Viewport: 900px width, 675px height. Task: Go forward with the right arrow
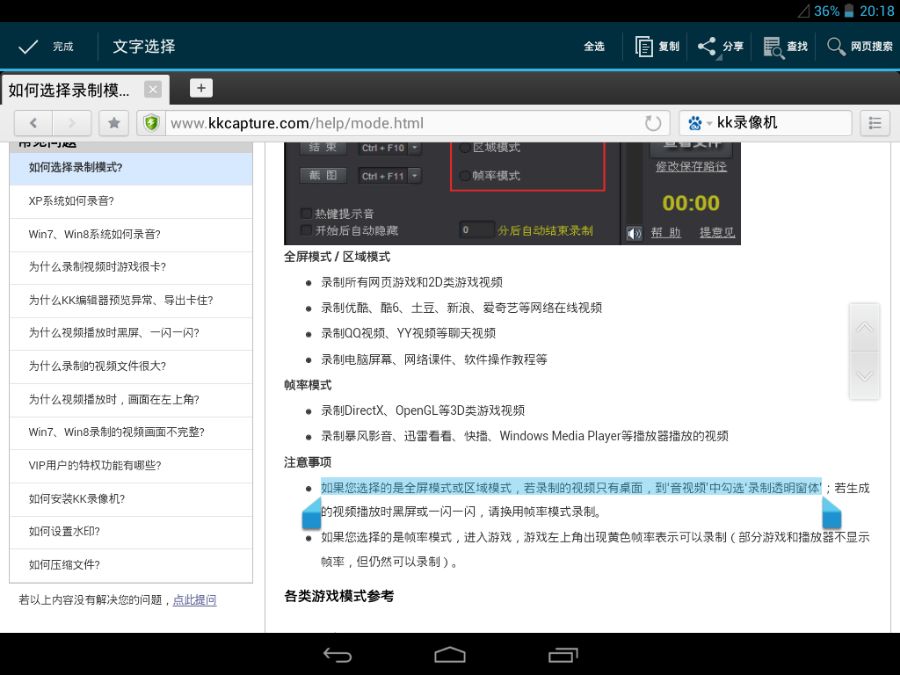click(x=72, y=123)
